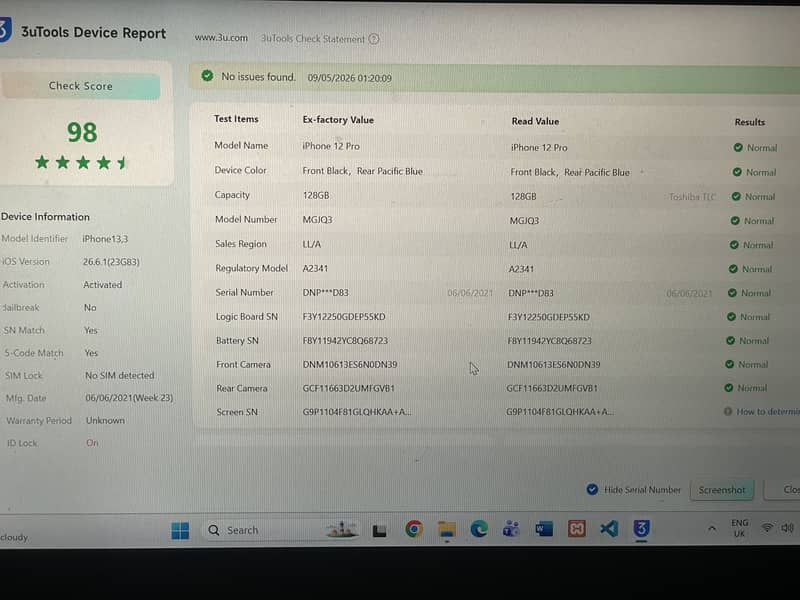The height and width of the screenshot is (600, 800).
Task: Open the Wi-Fi network tray icon
Action: point(767,528)
